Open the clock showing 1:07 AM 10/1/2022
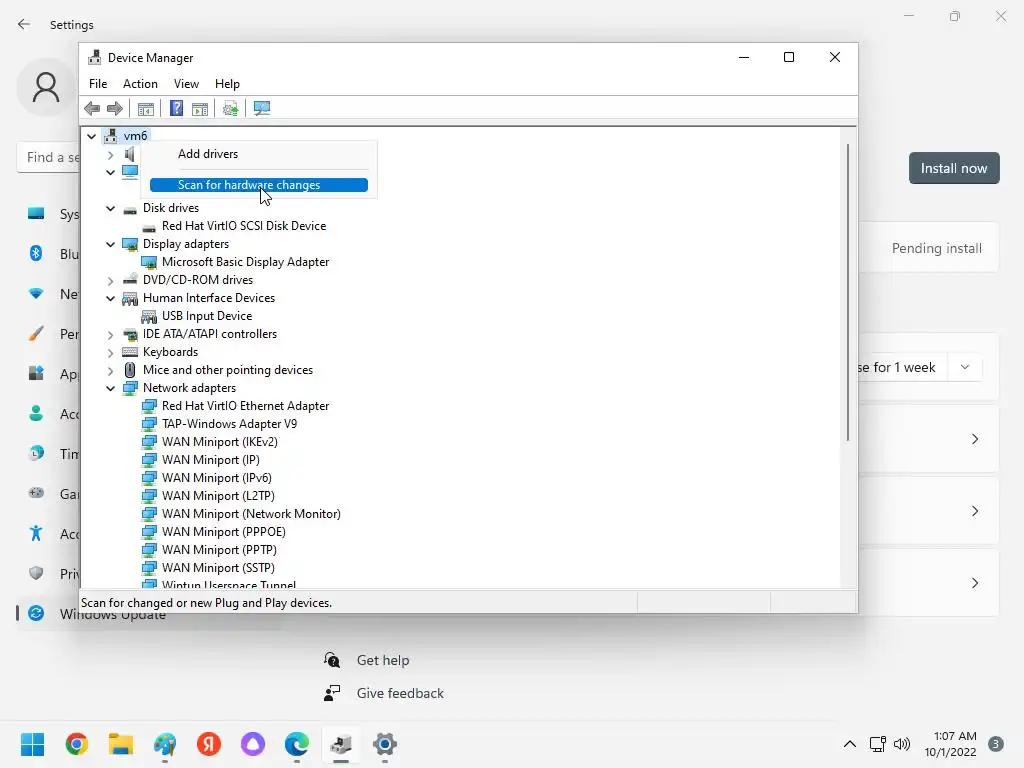This screenshot has height=768, width=1024. click(x=950, y=744)
